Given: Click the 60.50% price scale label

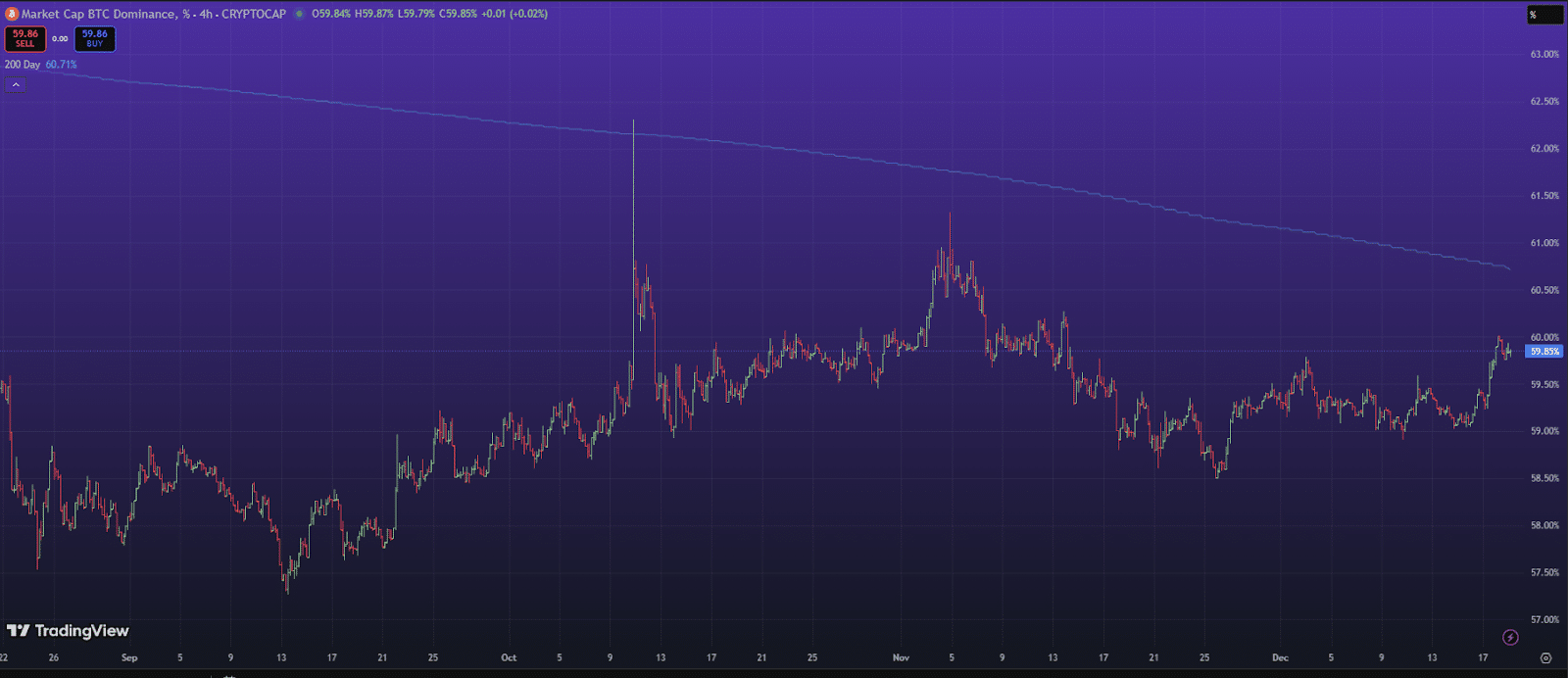Looking at the screenshot, I should [1544, 290].
